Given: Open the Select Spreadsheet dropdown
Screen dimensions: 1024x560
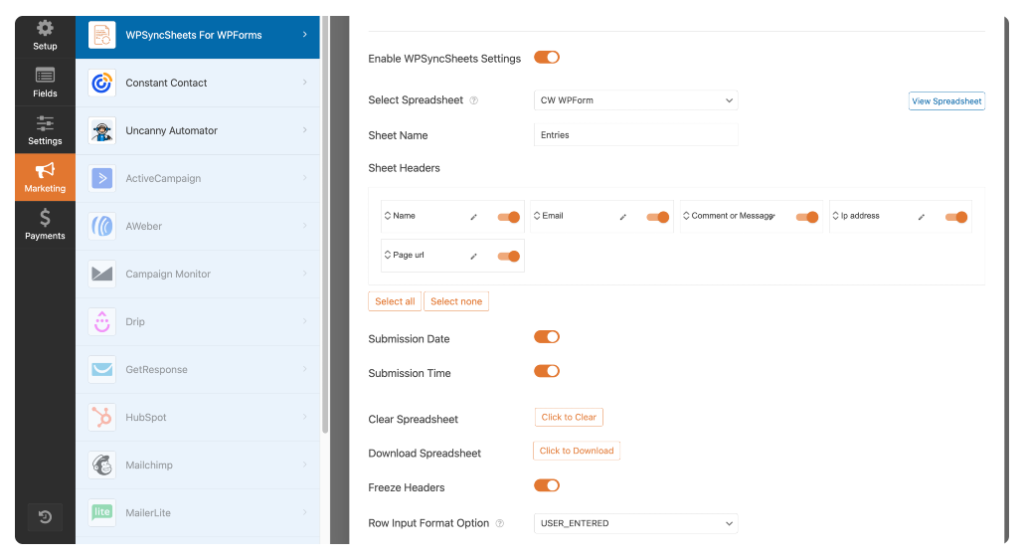Looking at the screenshot, I should 635,101.
